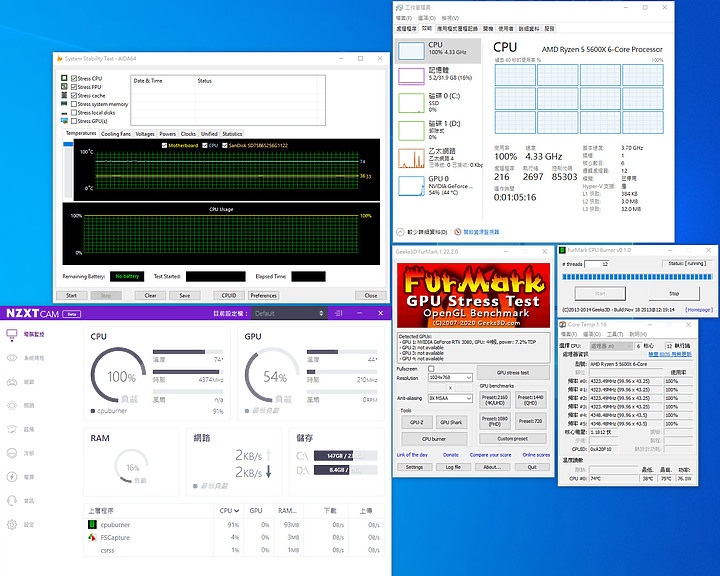Open the PC monitoring icon in NZXT CAM sidebar
Viewport: 720px width, 576px height.
tap(12, 334)
